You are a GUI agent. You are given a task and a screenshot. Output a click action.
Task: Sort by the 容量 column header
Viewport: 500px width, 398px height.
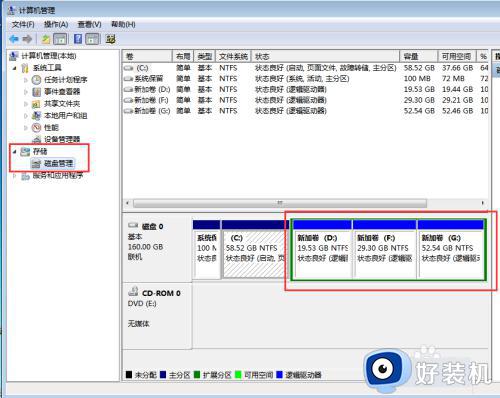pyautogui.click(x=419, y=56)
